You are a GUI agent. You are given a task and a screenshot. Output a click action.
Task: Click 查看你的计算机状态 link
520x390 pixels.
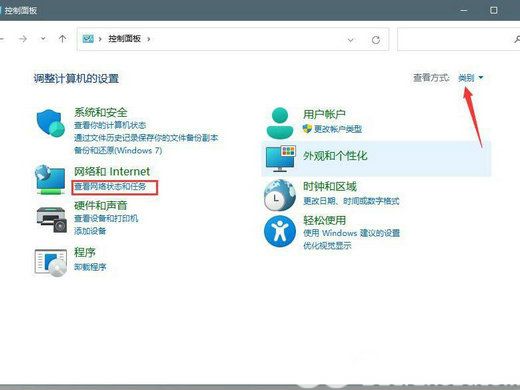pos(110,125)
